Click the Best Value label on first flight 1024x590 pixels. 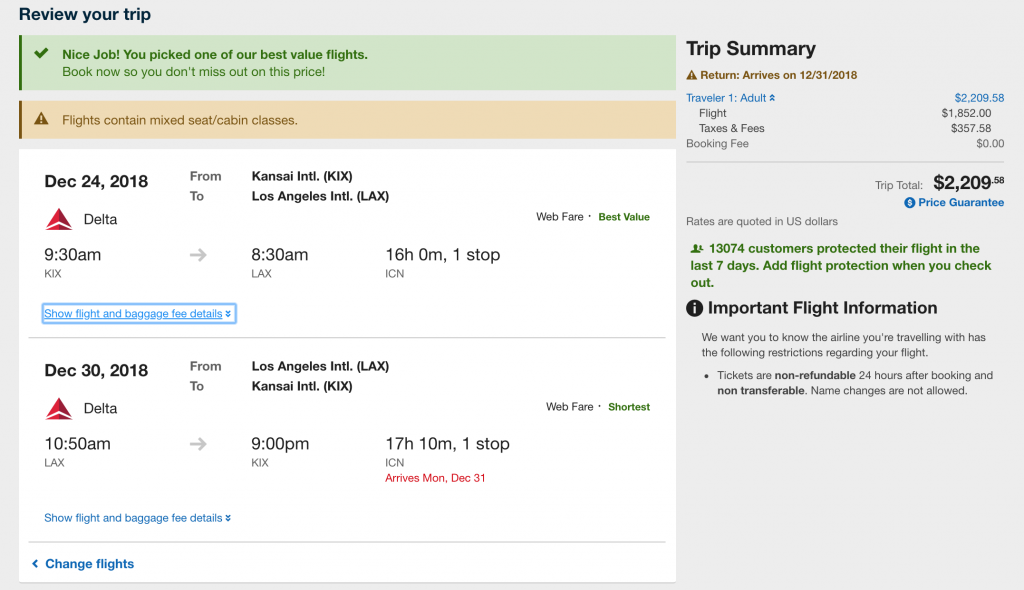pos(624,217)
